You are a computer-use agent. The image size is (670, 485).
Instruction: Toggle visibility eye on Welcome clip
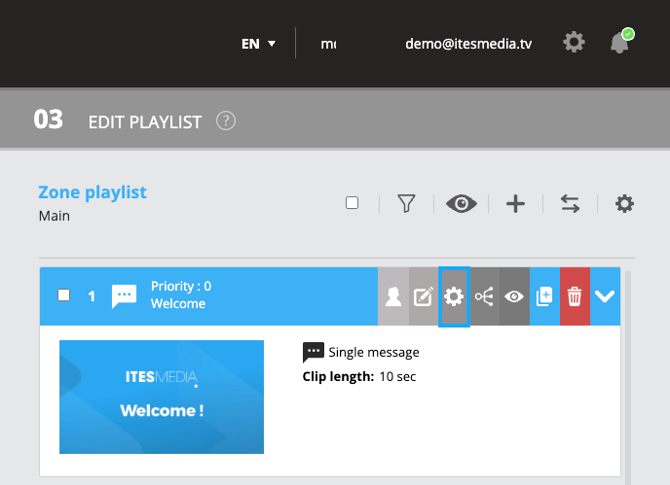514,296
